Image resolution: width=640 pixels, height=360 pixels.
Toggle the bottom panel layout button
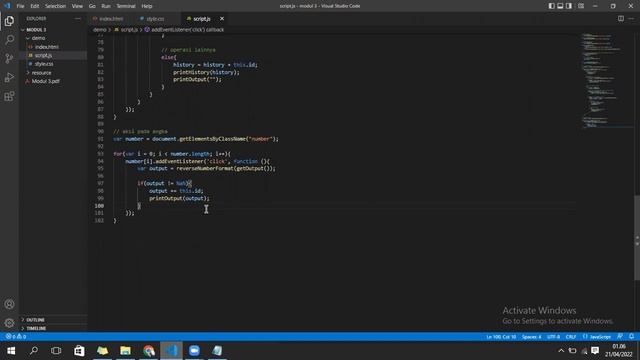pos(560,6)
